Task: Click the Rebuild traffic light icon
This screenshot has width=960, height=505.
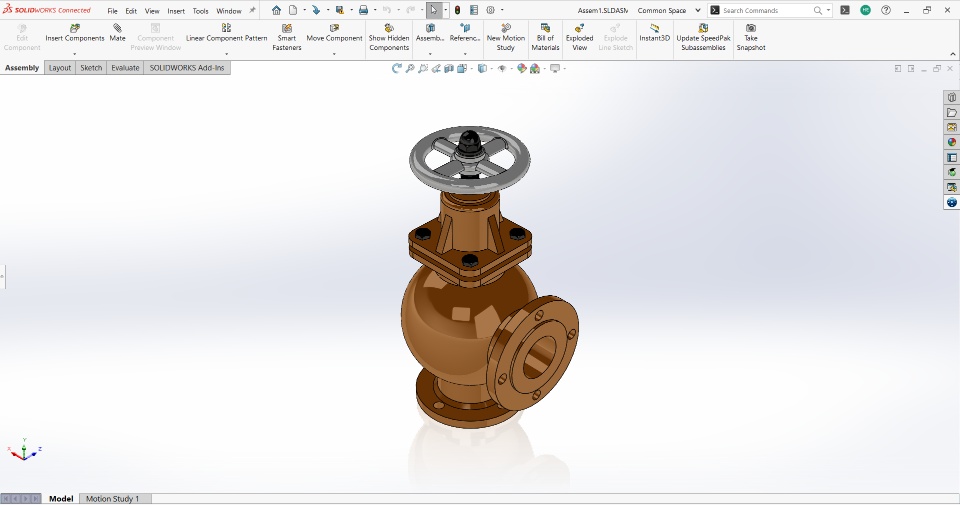Action: [x=457, y=10]
